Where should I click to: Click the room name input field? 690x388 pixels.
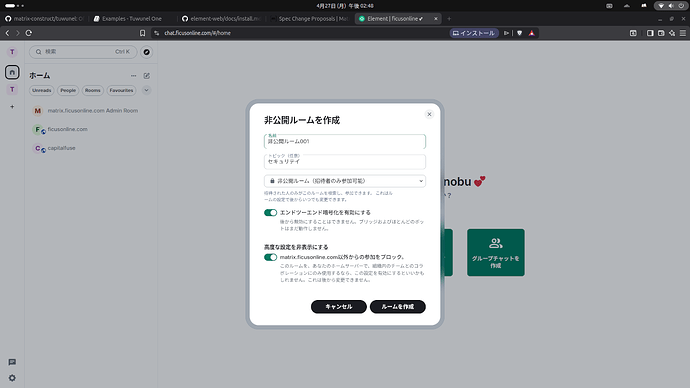(345, 142)
